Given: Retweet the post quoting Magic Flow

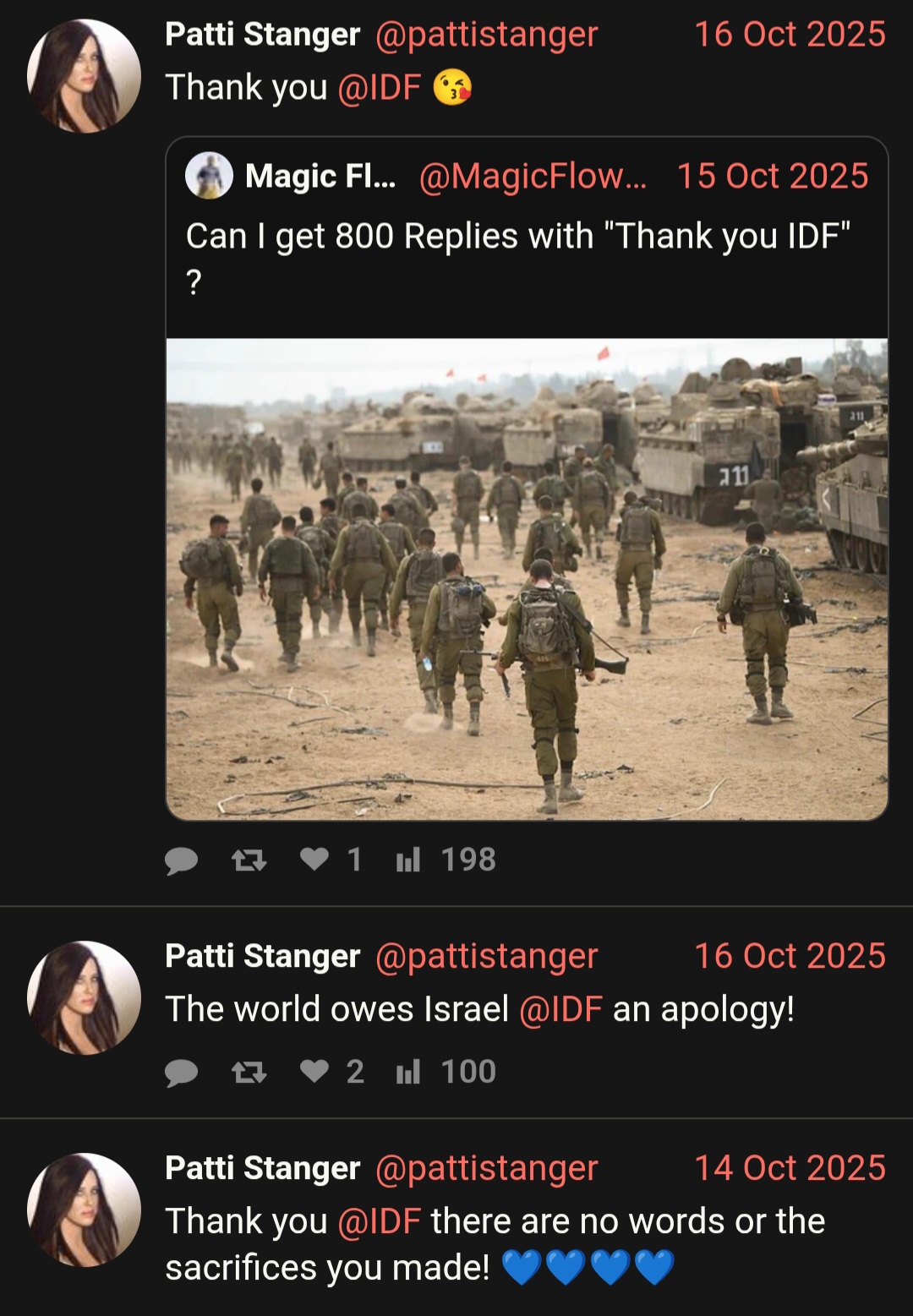Looking at the screenshot, I should point(249,860).
